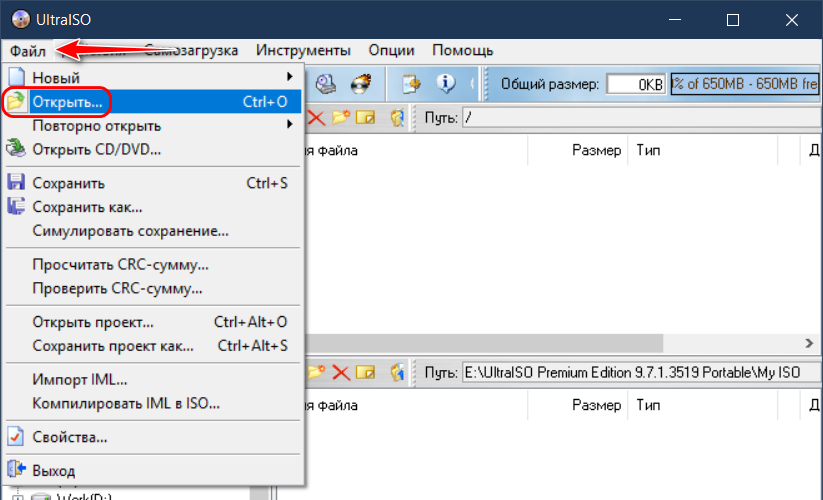Click the red X delete icon in lower pane

(341, 373)
